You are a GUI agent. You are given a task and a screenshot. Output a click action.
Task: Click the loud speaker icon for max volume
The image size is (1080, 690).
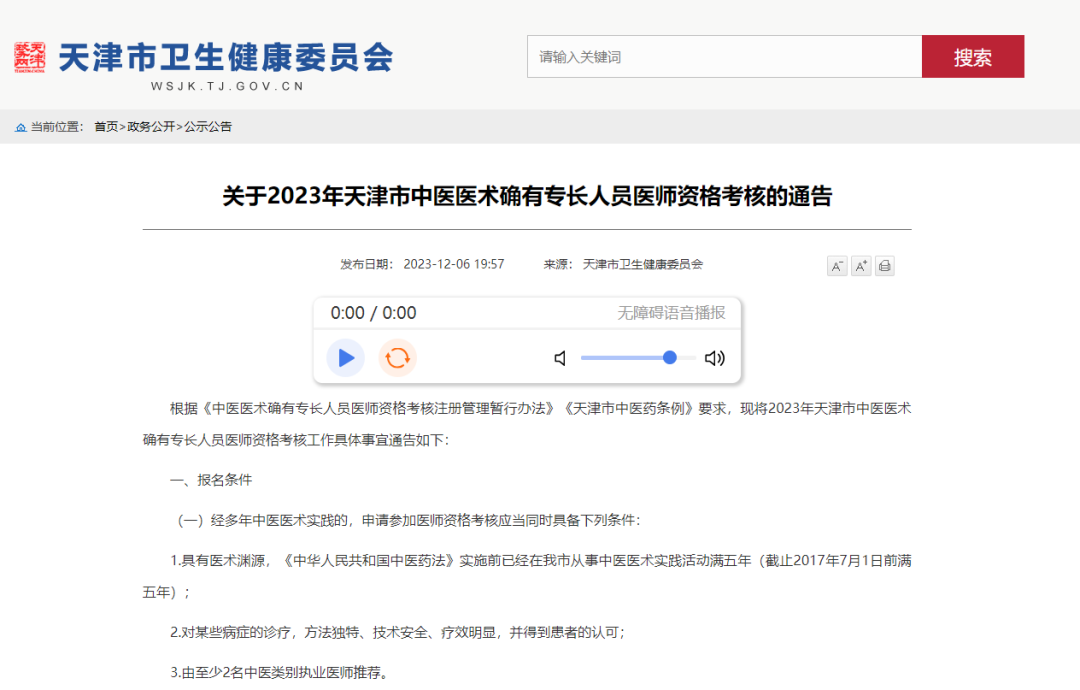(715, 358)
